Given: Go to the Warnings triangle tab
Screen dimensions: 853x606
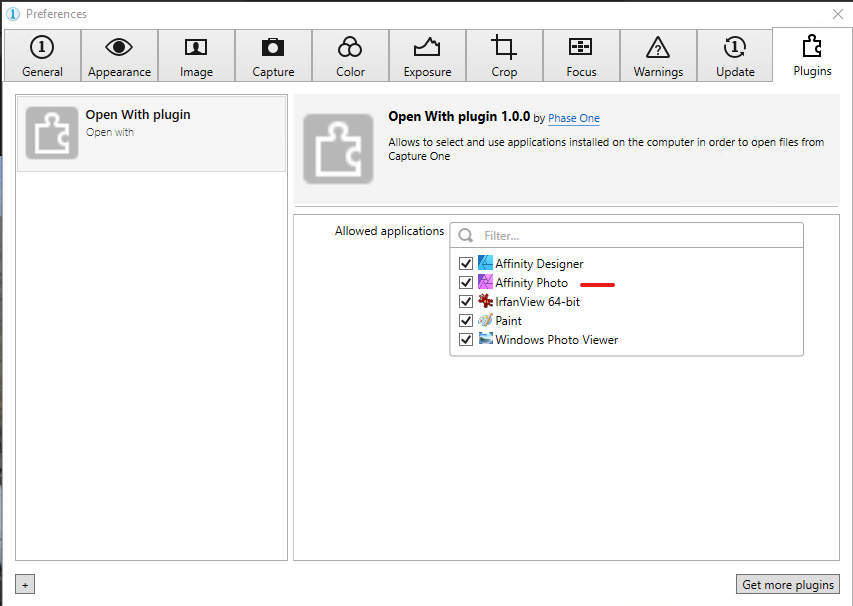Looking at the screenshot, I should click(x=658, y=56).
